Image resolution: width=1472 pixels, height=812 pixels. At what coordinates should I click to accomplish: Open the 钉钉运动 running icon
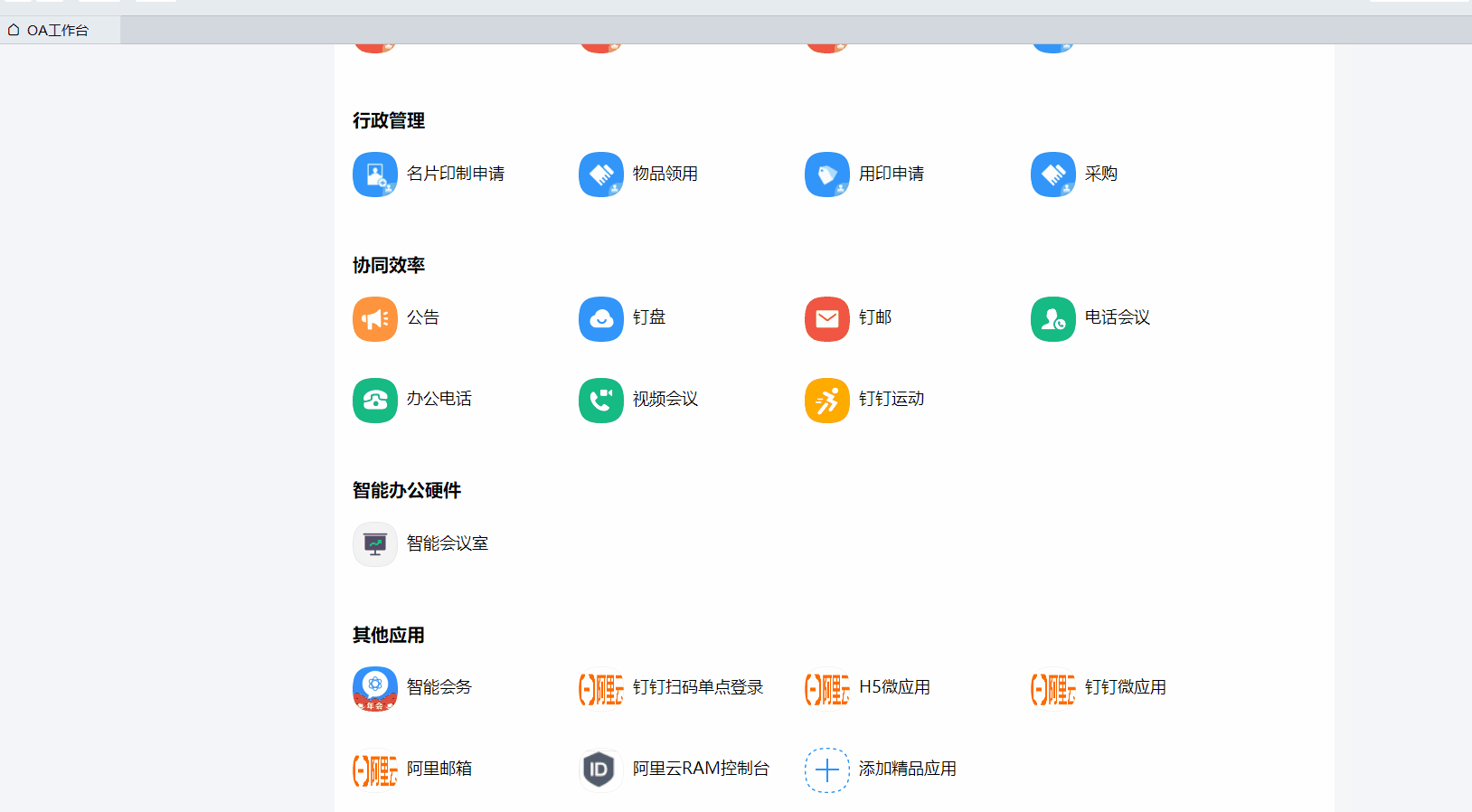[x=827, y=401]
